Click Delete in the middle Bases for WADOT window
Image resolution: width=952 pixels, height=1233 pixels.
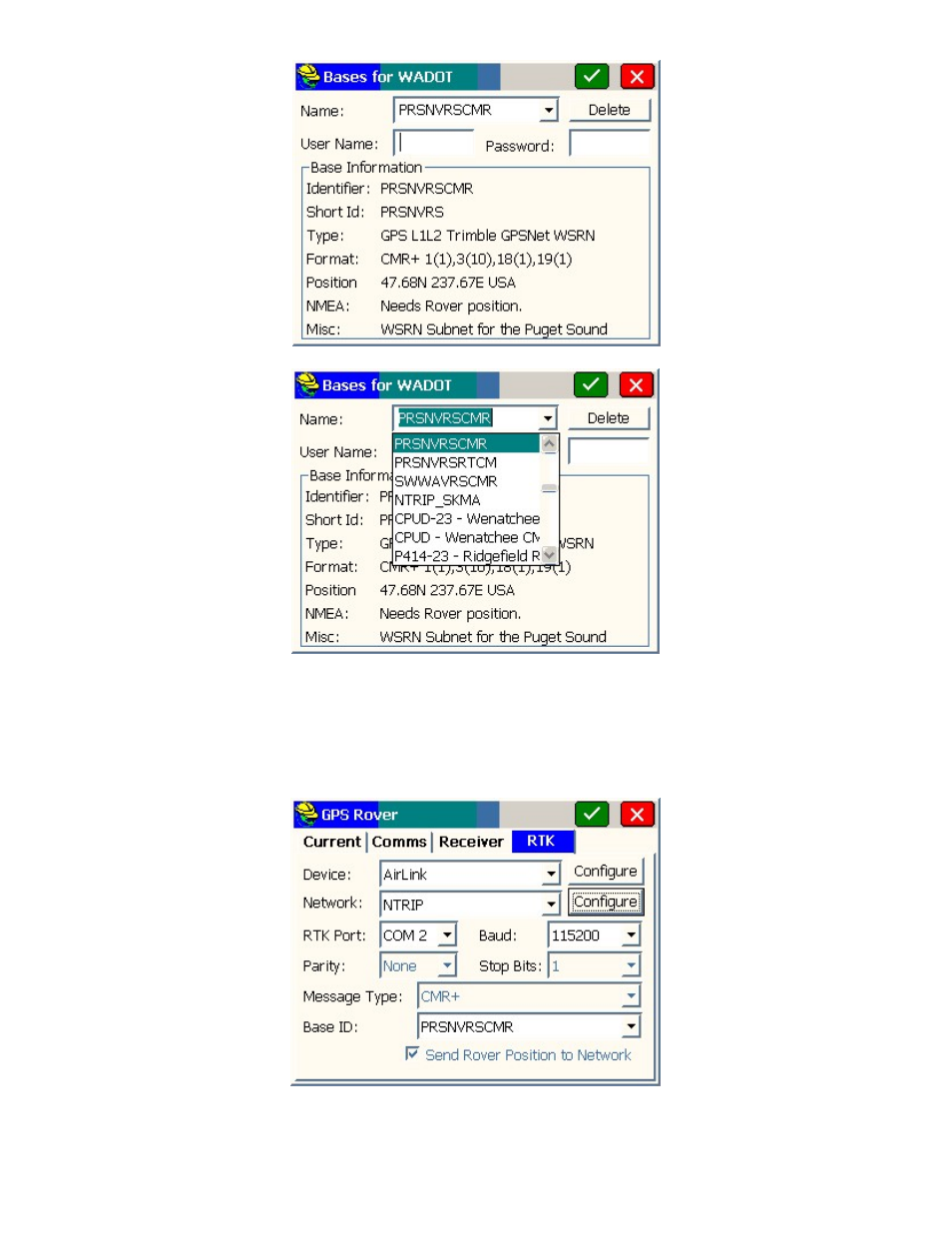(609, 418)
